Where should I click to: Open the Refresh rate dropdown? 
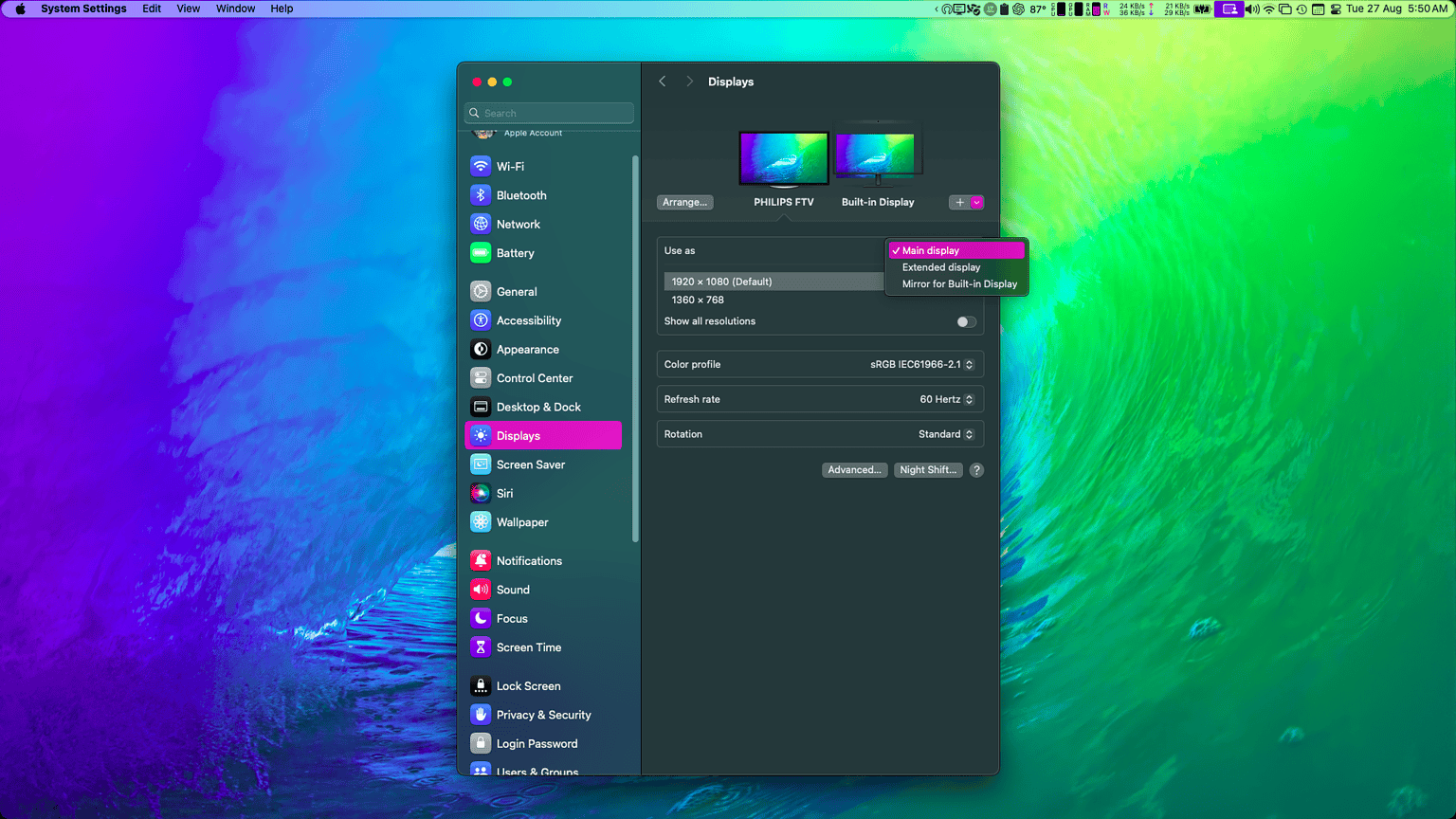(x=946, y=399)
